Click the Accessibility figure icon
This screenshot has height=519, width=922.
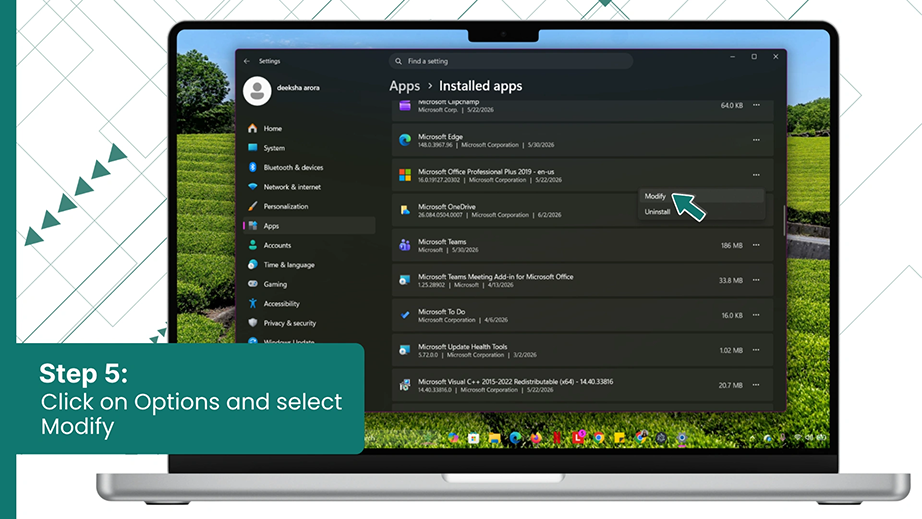[x=253, y=303]
